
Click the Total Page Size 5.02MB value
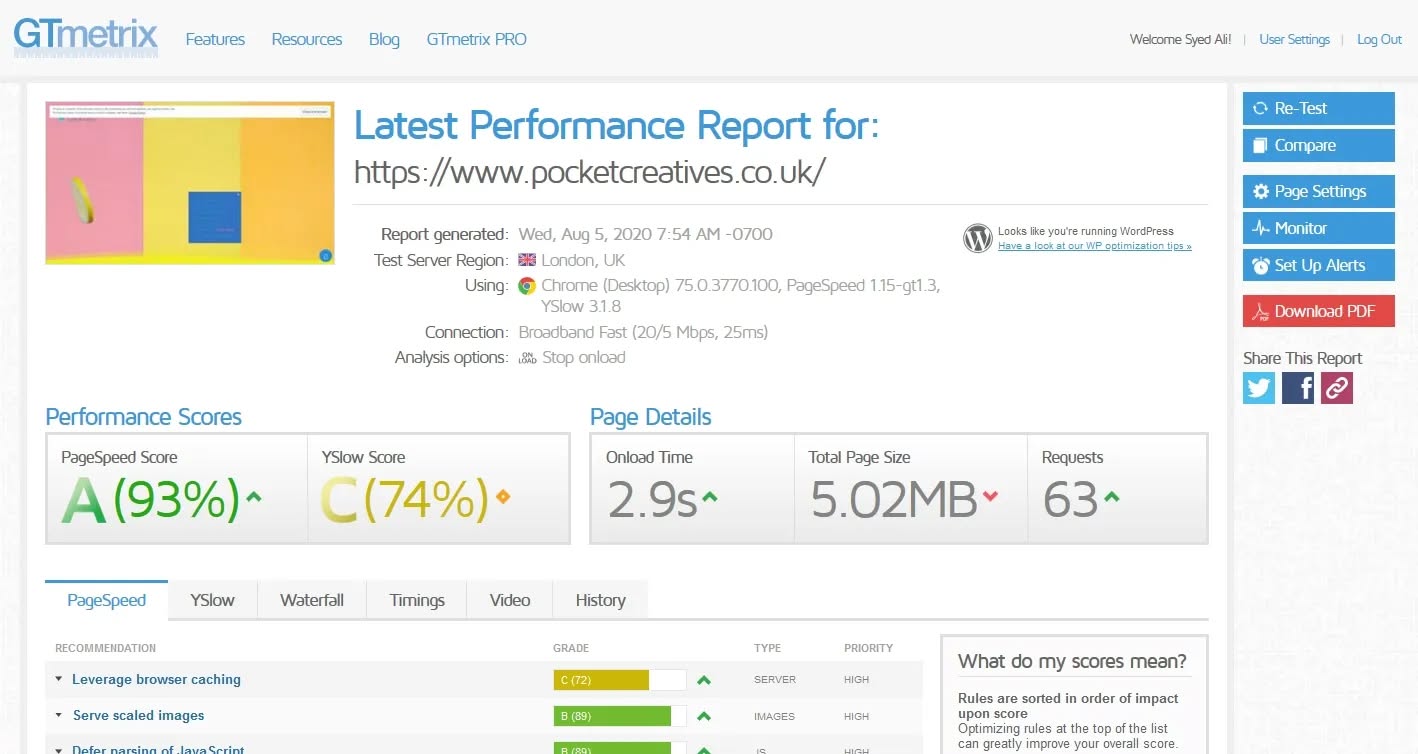tap(893, 500)
